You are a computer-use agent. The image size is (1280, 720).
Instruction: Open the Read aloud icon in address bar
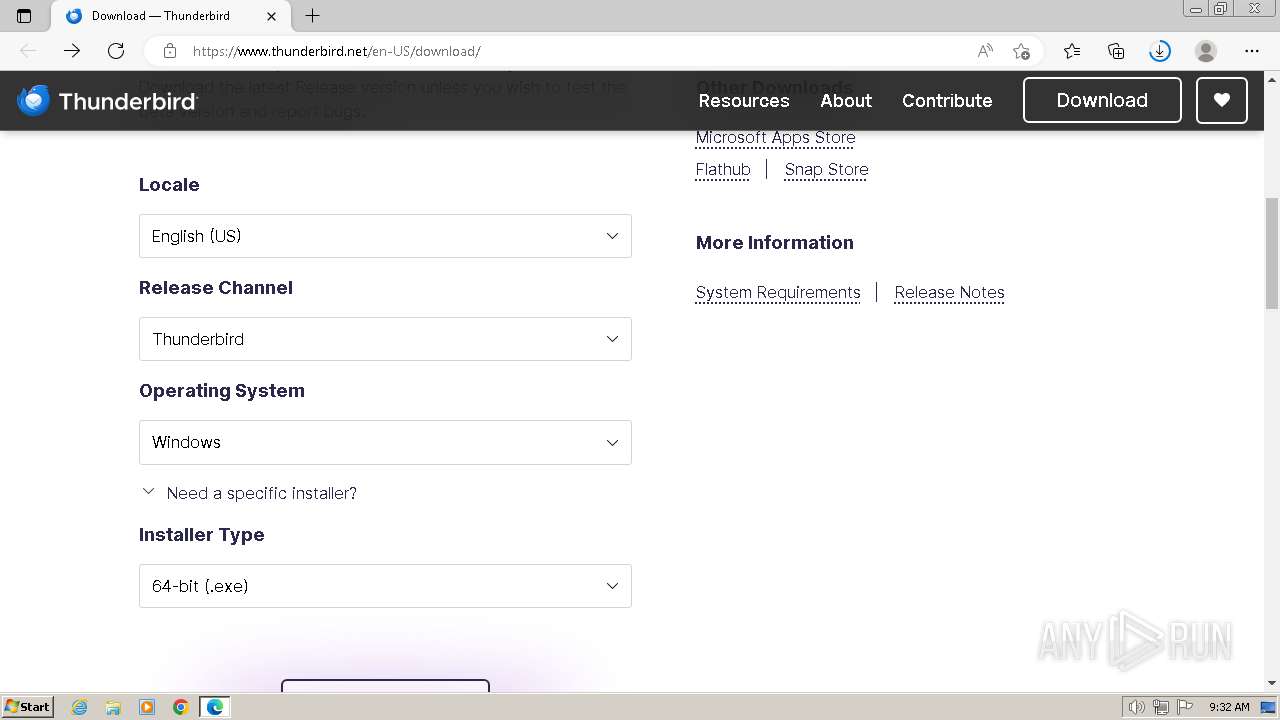pyautogui.click(x=985, y=51)
